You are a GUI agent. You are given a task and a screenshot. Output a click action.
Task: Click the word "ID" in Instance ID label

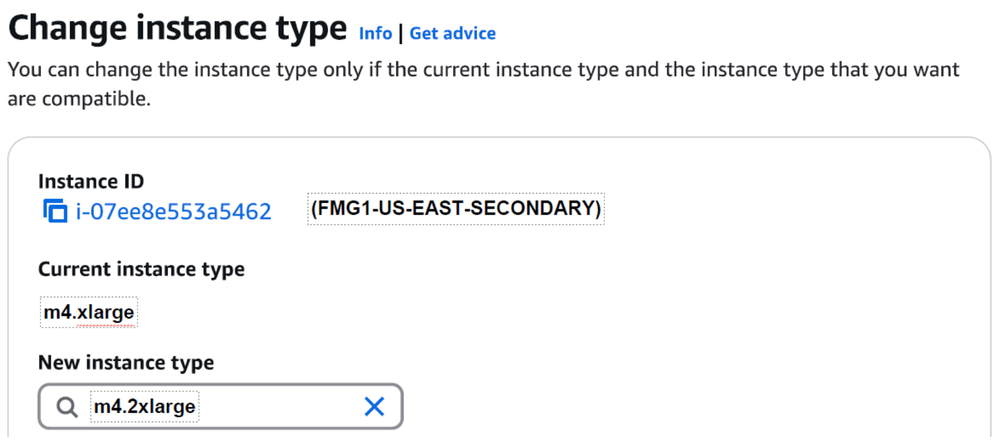131,181
